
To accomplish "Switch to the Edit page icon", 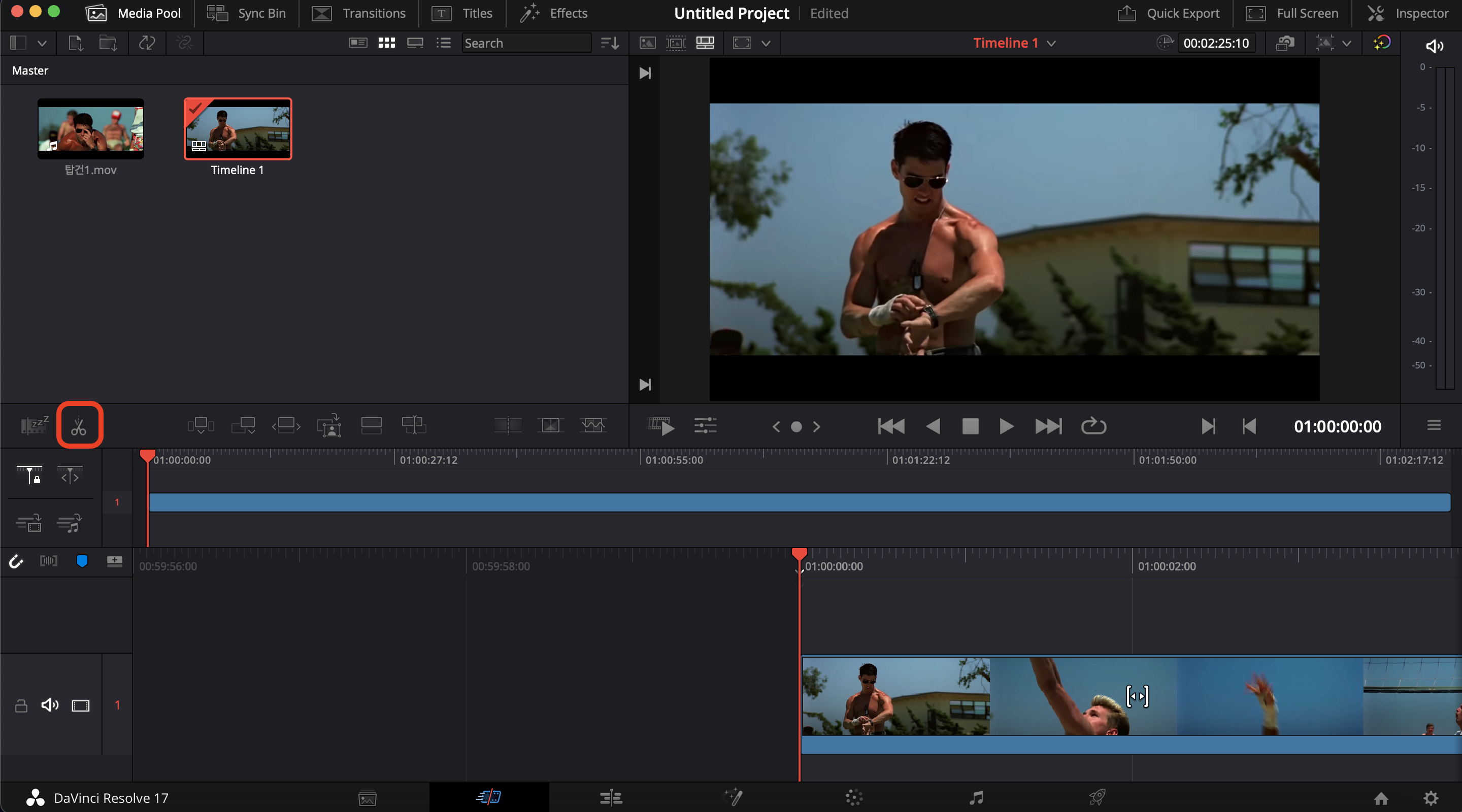I will [x=611, y=797].
